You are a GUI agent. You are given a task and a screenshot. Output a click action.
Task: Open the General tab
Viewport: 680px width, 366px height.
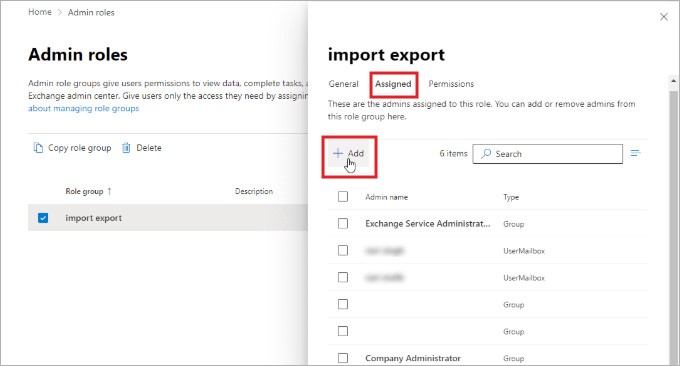(x=343, y=84)
